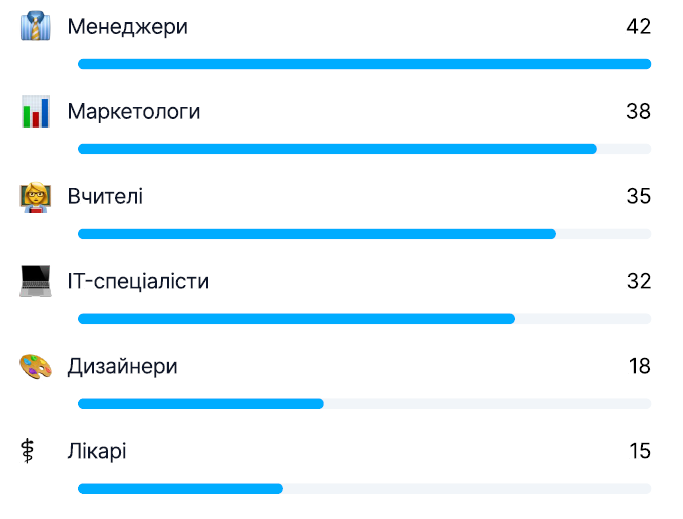The width and height of the screenshot is (683, 519).
Task: Click the Вчителі label text
Action: click(105, 197)
